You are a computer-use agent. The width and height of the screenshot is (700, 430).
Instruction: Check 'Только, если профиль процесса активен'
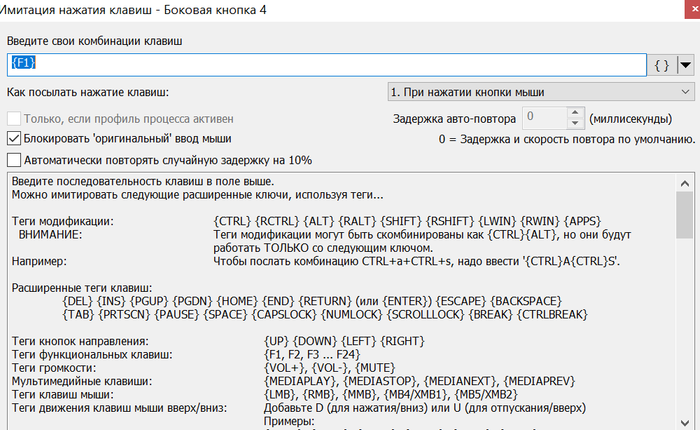[14, 118]
